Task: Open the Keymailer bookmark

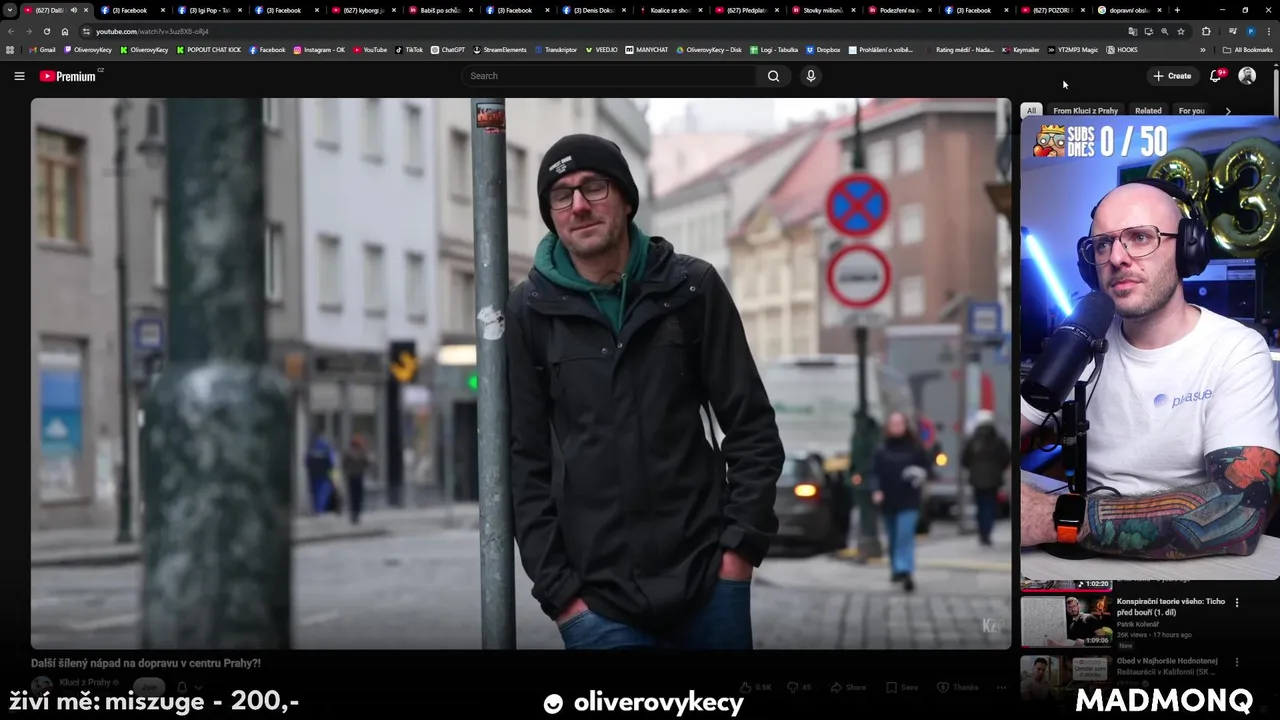Action: pyautogui.click(x=1021, y=50)
